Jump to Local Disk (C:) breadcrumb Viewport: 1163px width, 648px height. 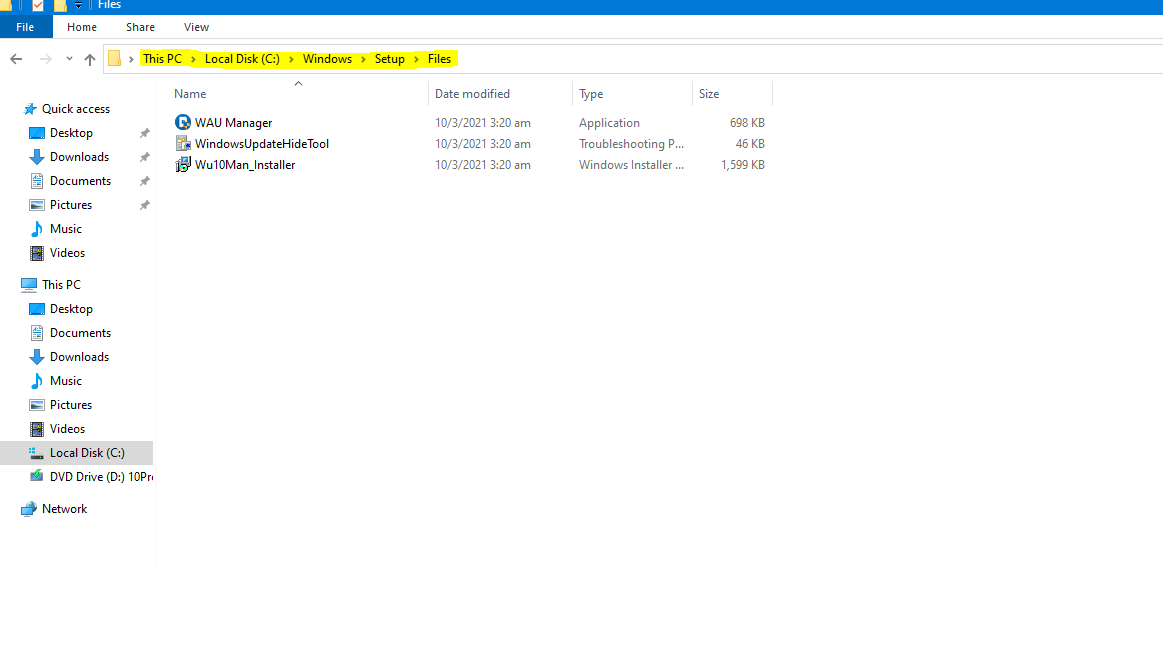point(243,59)
